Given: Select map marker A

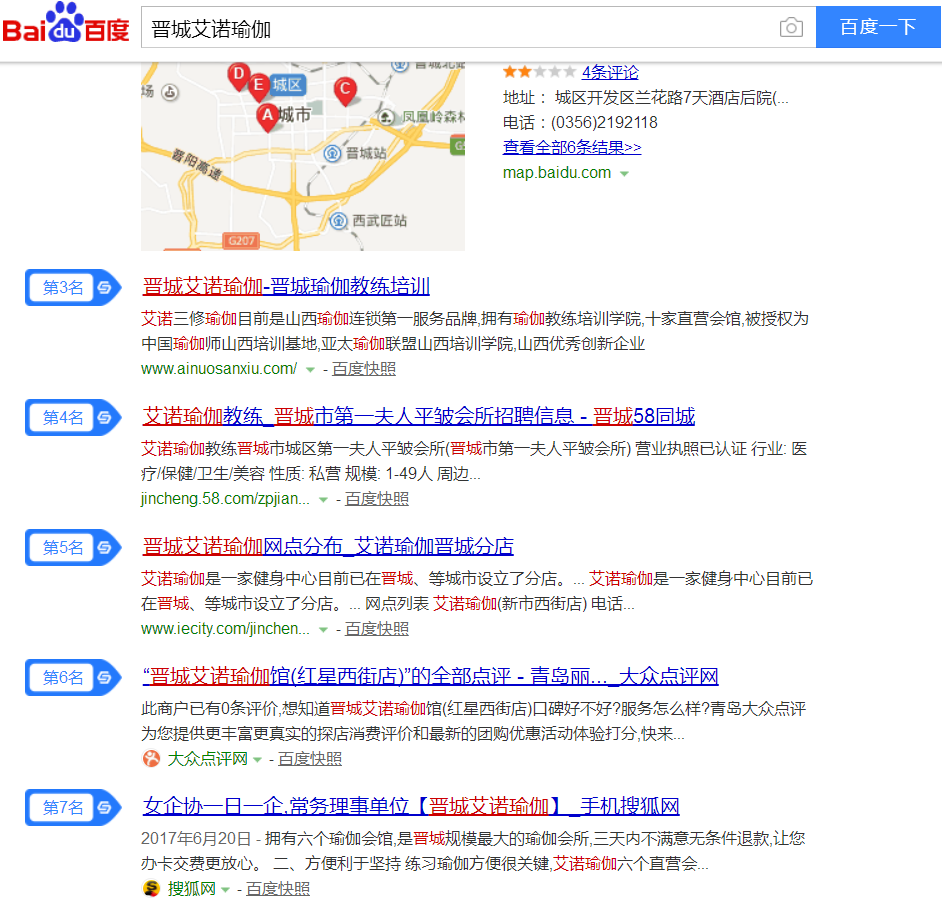Looking at the screenshot, I should tap(267, 117).
